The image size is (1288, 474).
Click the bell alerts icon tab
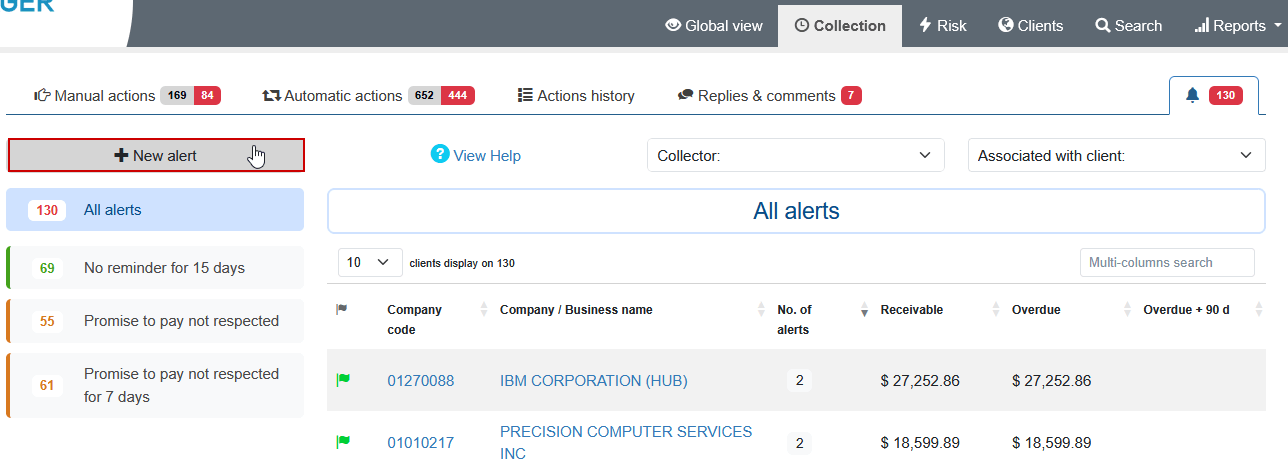[x=1192, y=95]
